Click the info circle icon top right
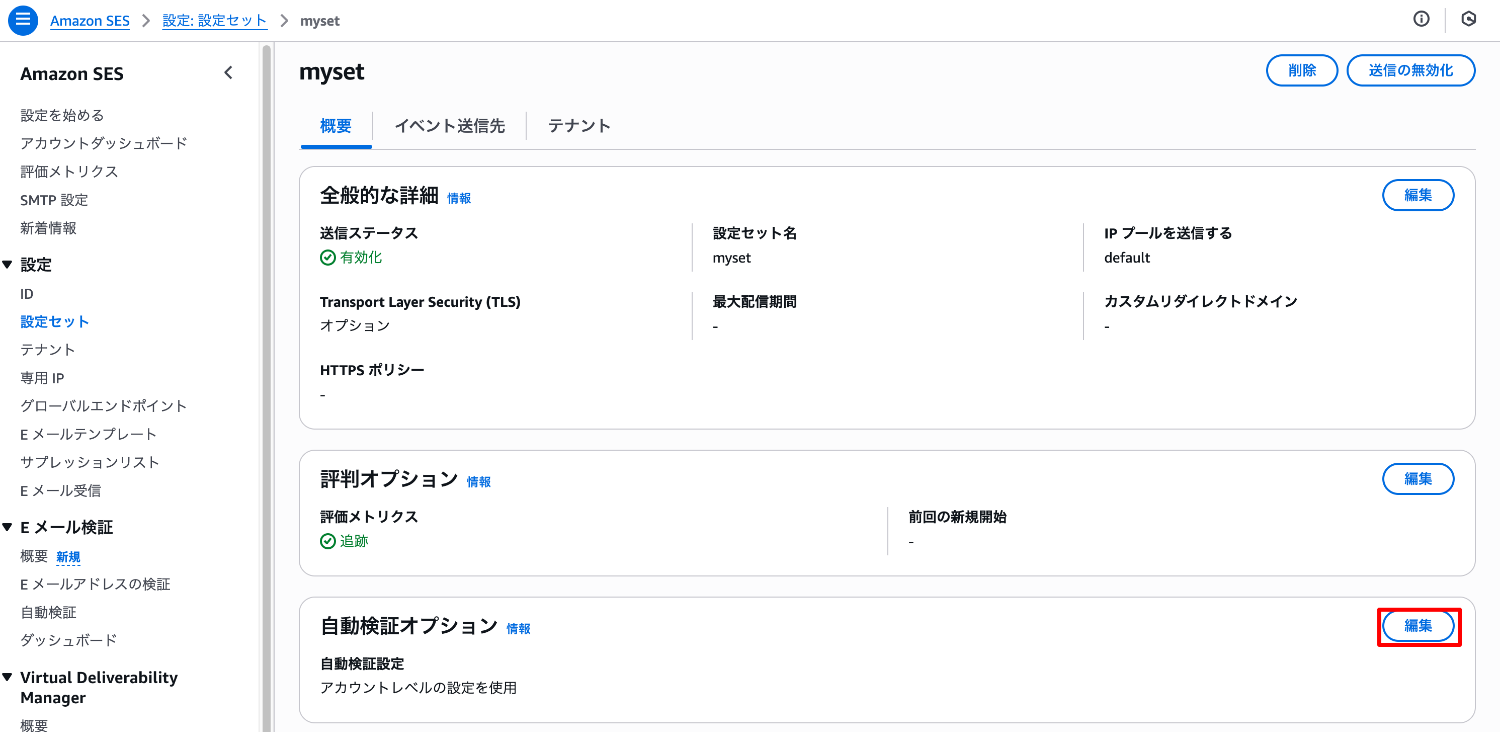 point(1421,19)
